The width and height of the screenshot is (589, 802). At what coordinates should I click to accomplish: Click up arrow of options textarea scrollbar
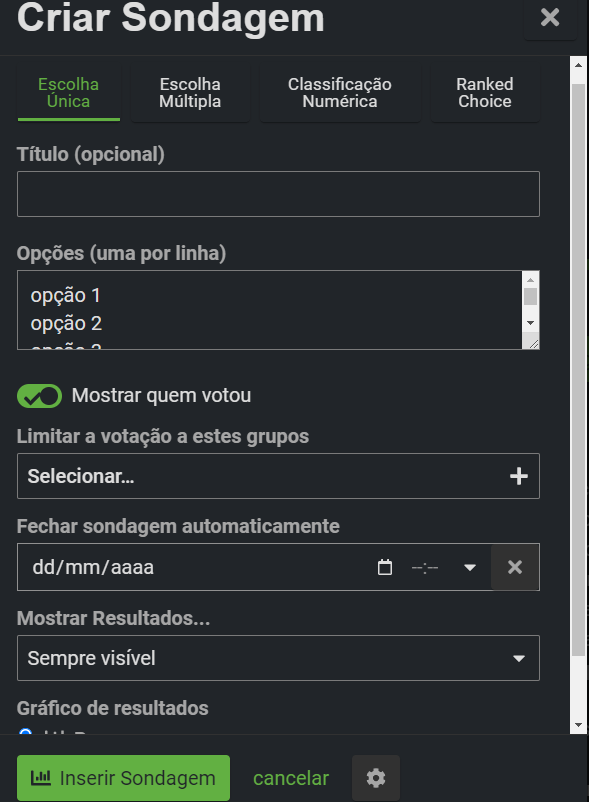[530, 280]
